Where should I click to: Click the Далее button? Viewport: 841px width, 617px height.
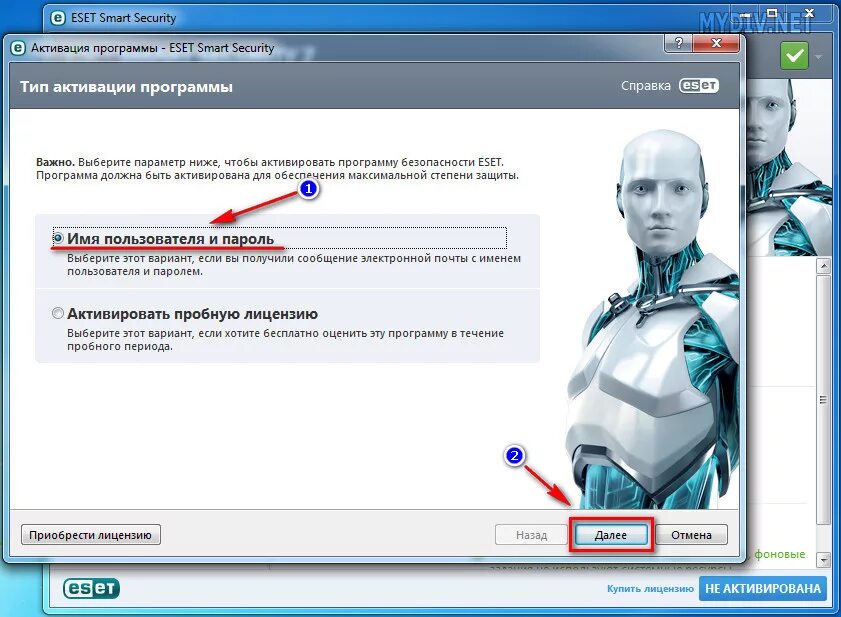tap(611, 535)
